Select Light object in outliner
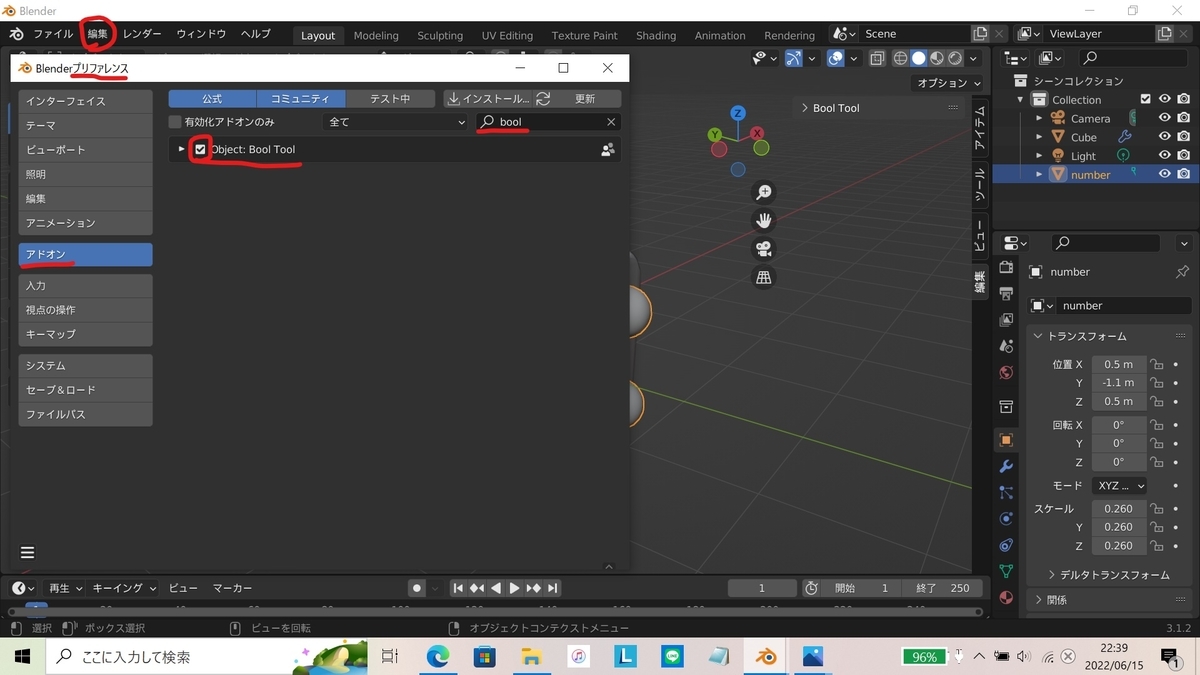The height and width of the screenshot is (675, 1200). [x=1083, y=156]
